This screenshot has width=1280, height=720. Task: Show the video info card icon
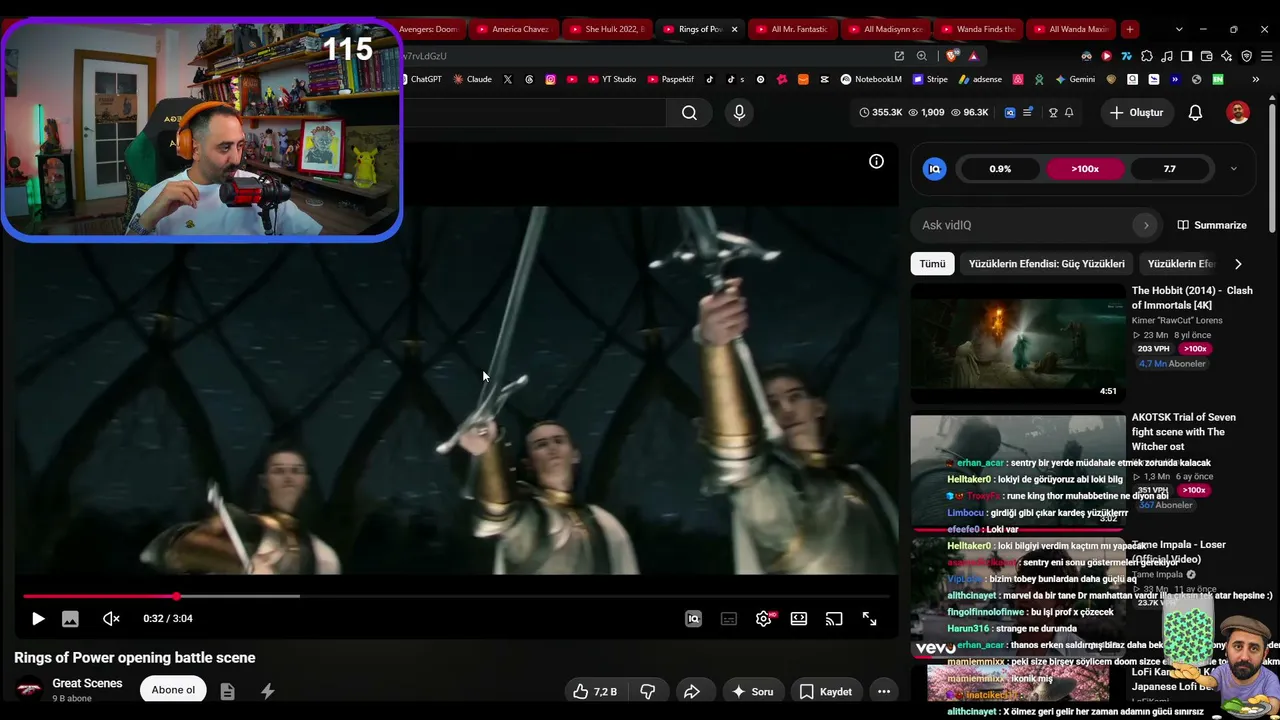point(876,161)
